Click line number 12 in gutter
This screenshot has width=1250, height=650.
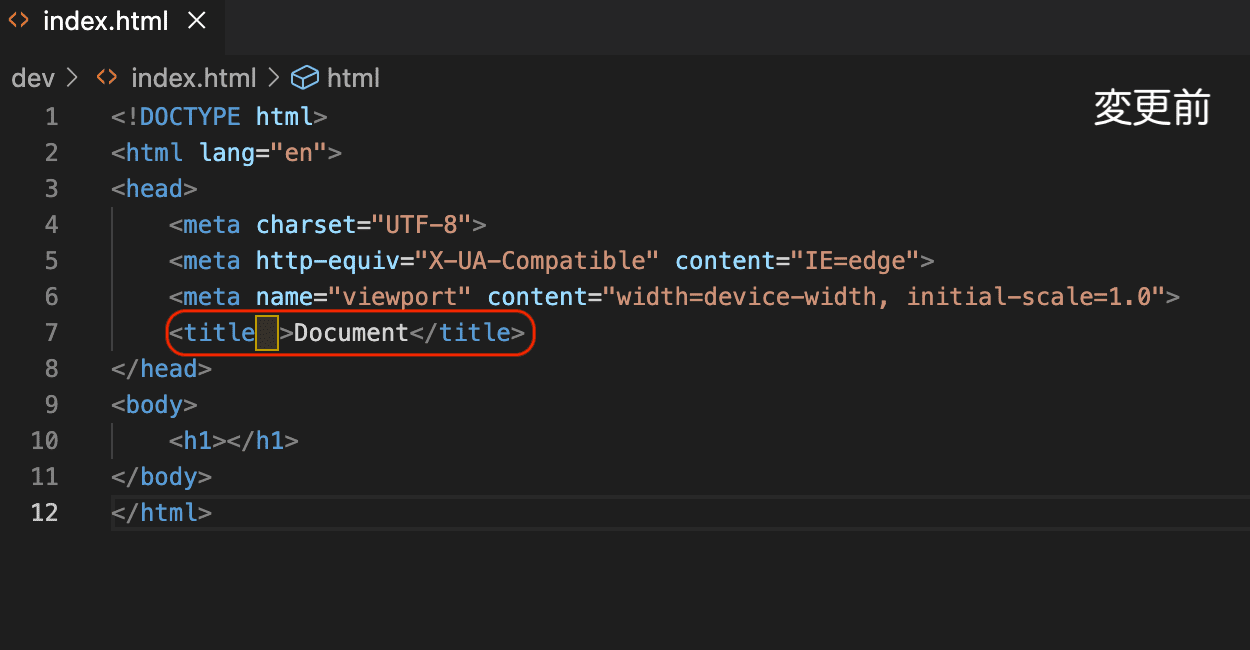(x=44, y=513)
